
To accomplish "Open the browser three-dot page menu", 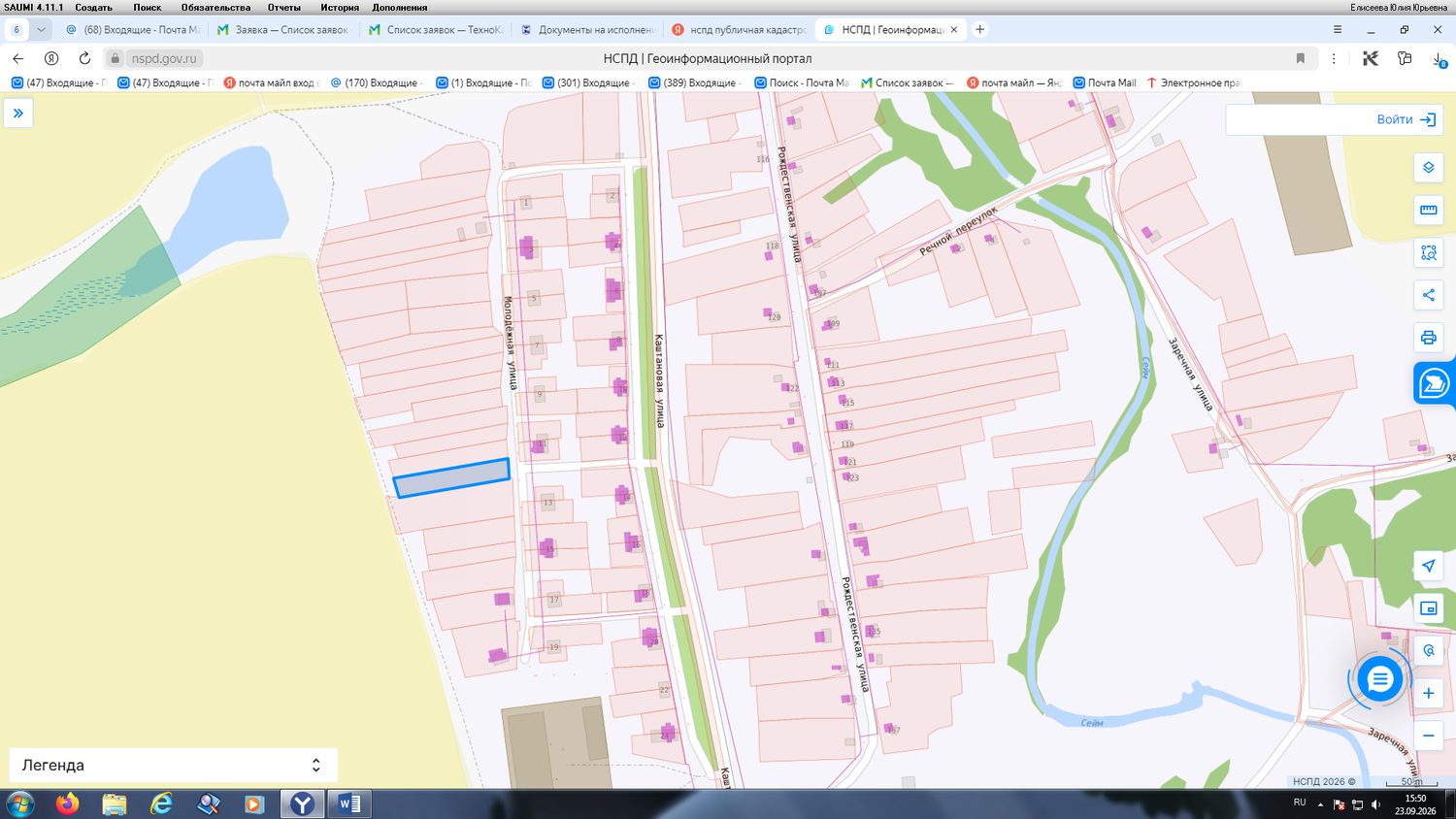I will click(1334, 58).
